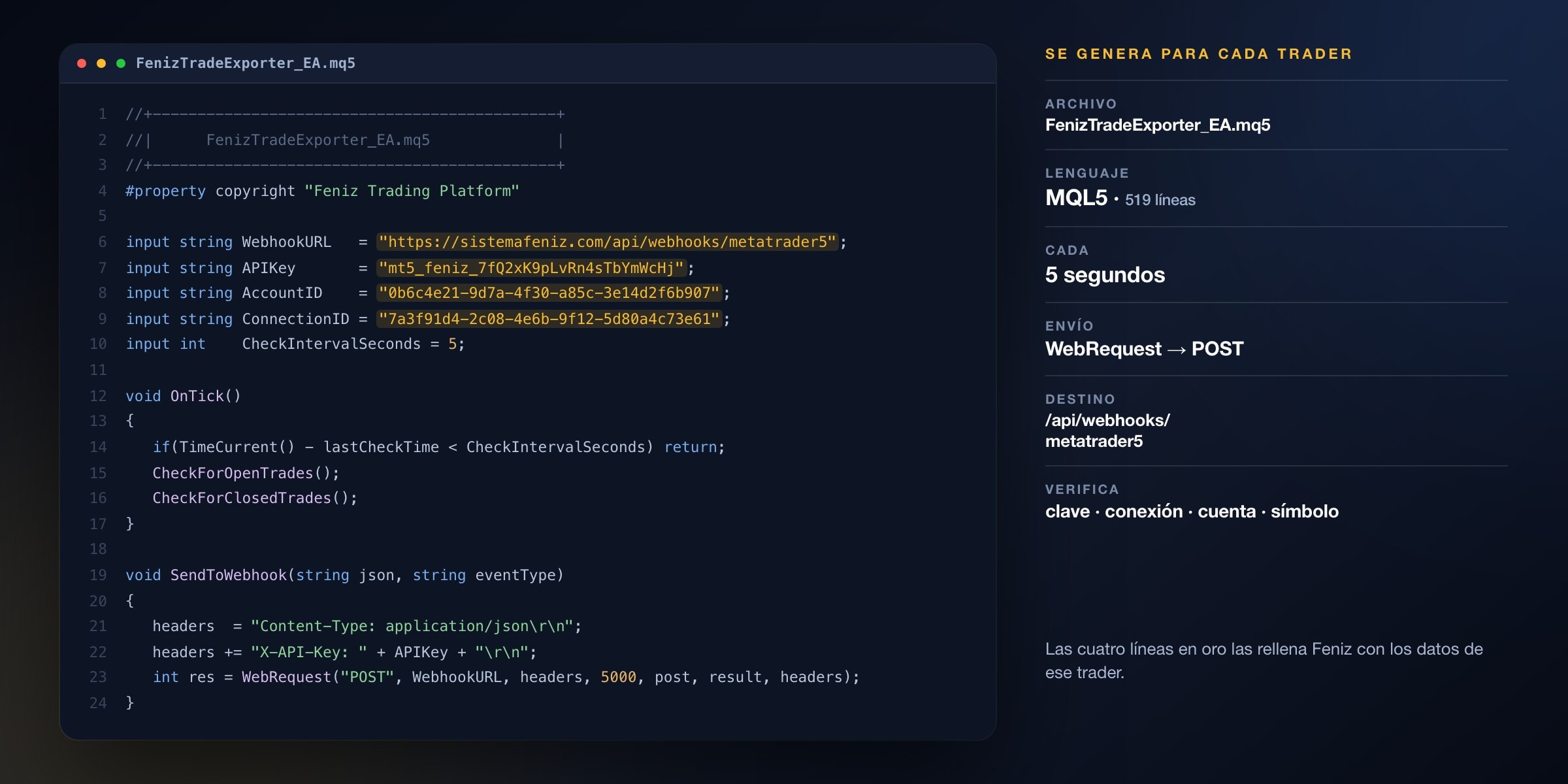Click the AccountID value starting with 0b6c4e21
The width and height of the screenshot is (1568, 784).
pyautogui.click(x=549, y=293)
